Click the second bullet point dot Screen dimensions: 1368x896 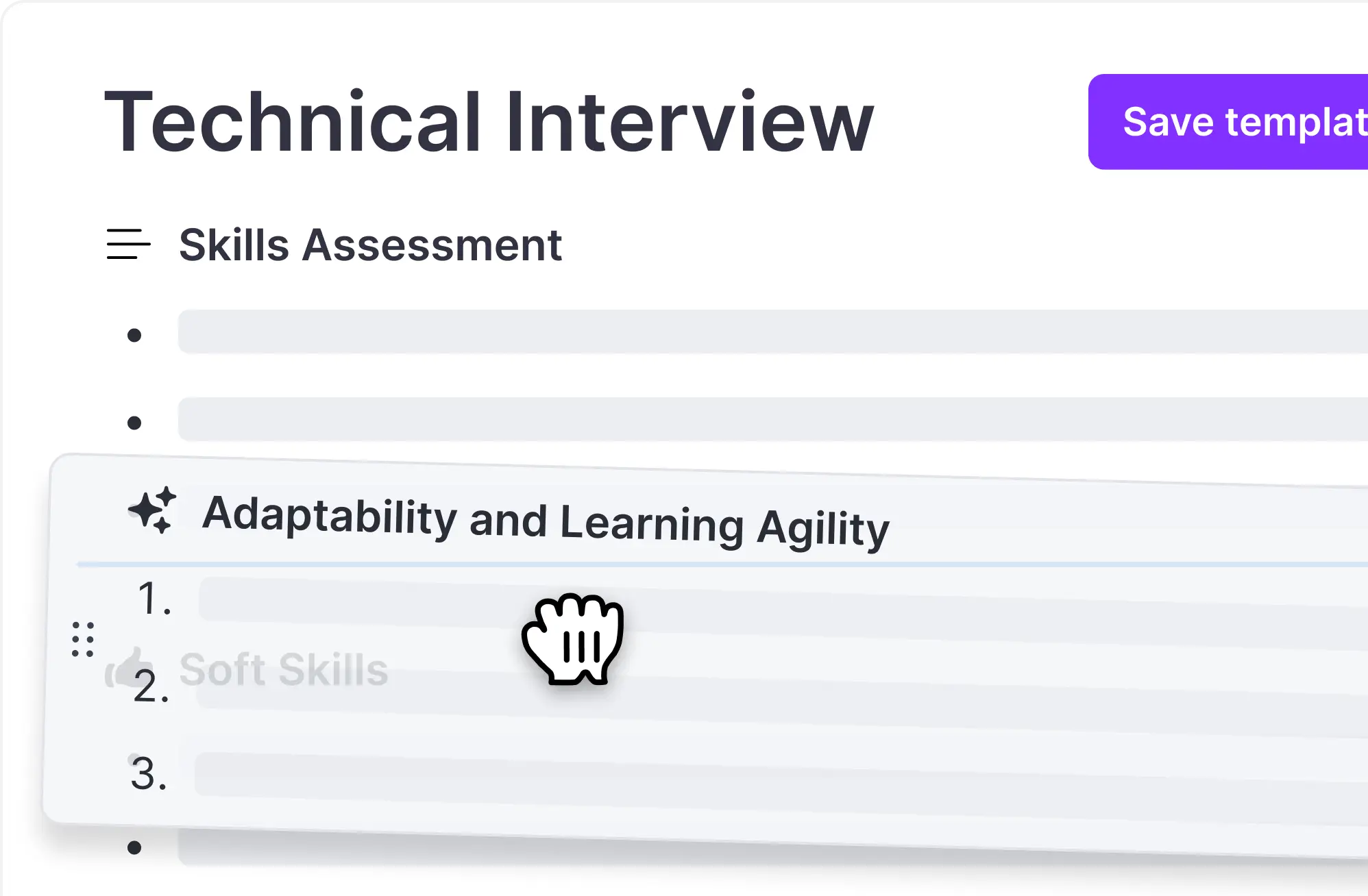click(x=134, y=423)
